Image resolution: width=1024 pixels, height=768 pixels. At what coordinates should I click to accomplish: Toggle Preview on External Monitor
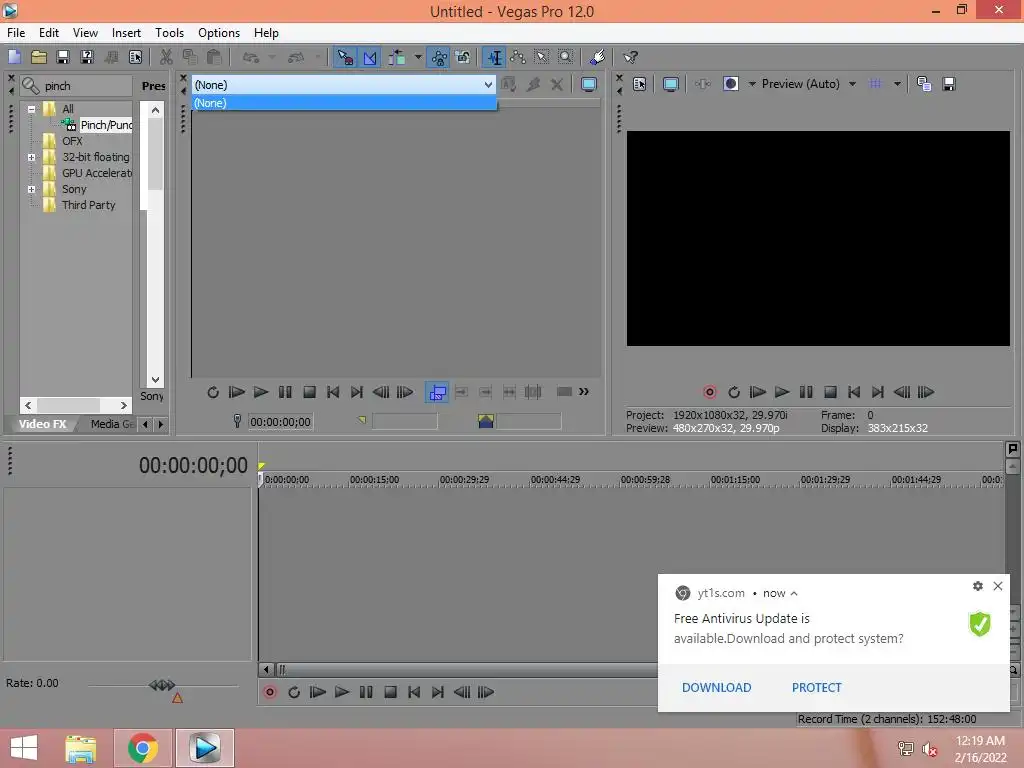(670, 84)
